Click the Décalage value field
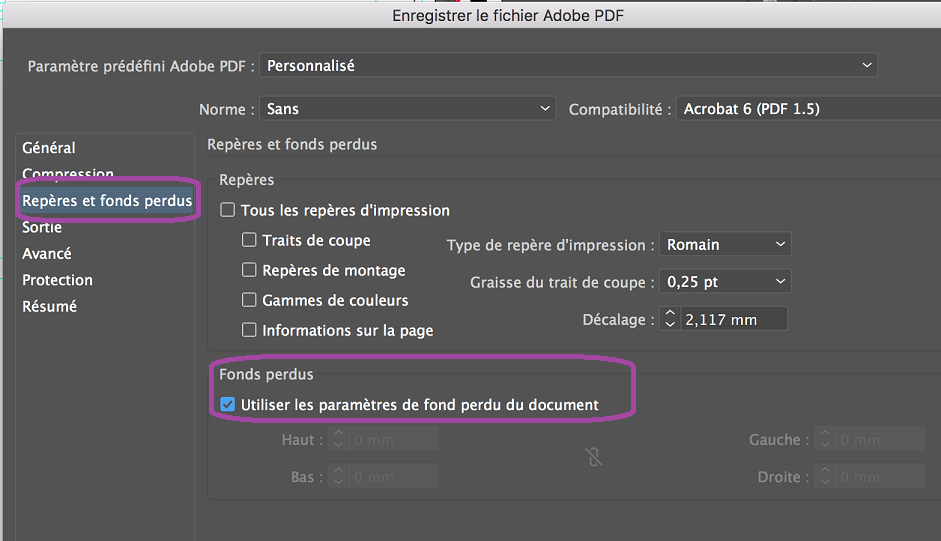Viewport: 941px width, 541px height. (734, 319)
